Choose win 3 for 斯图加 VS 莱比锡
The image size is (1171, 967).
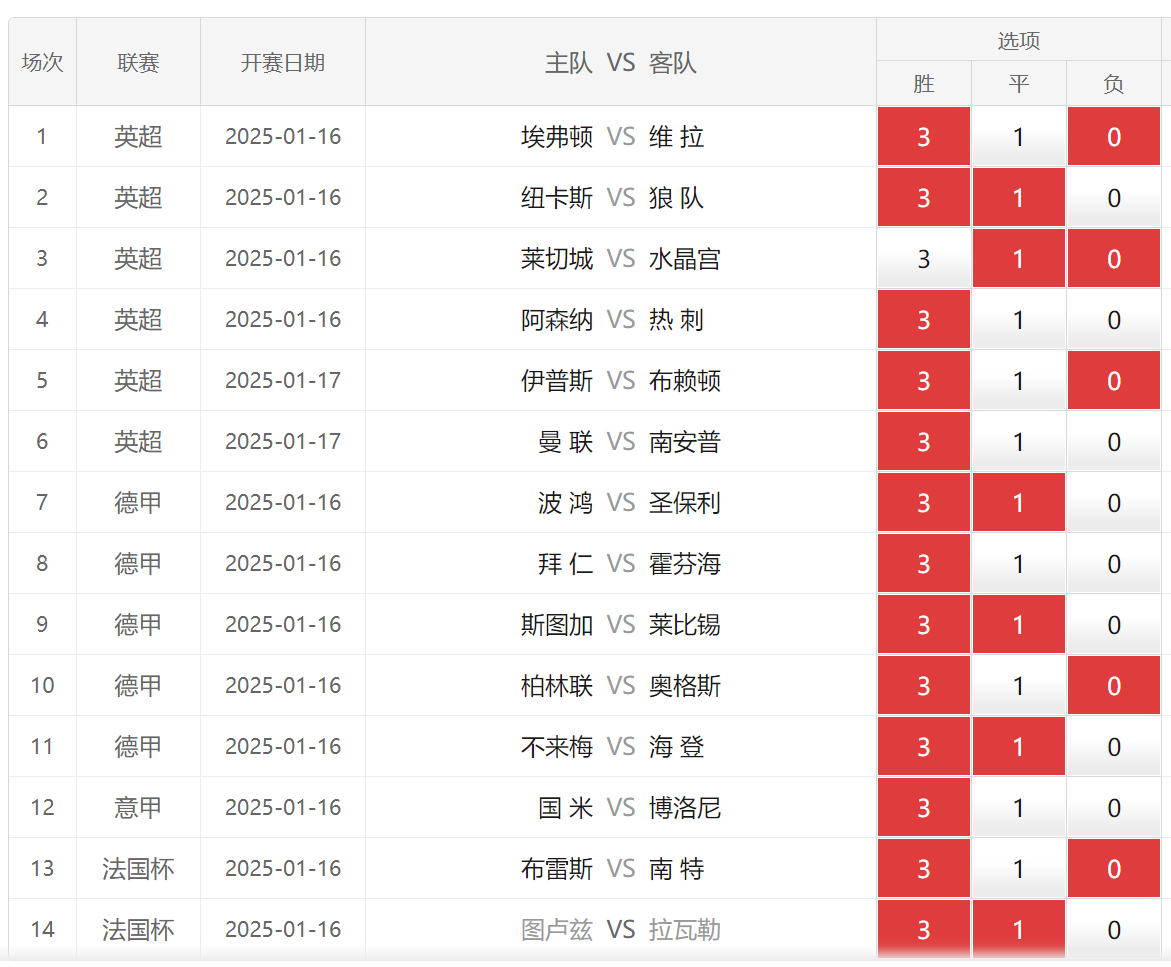coord(924,624)
